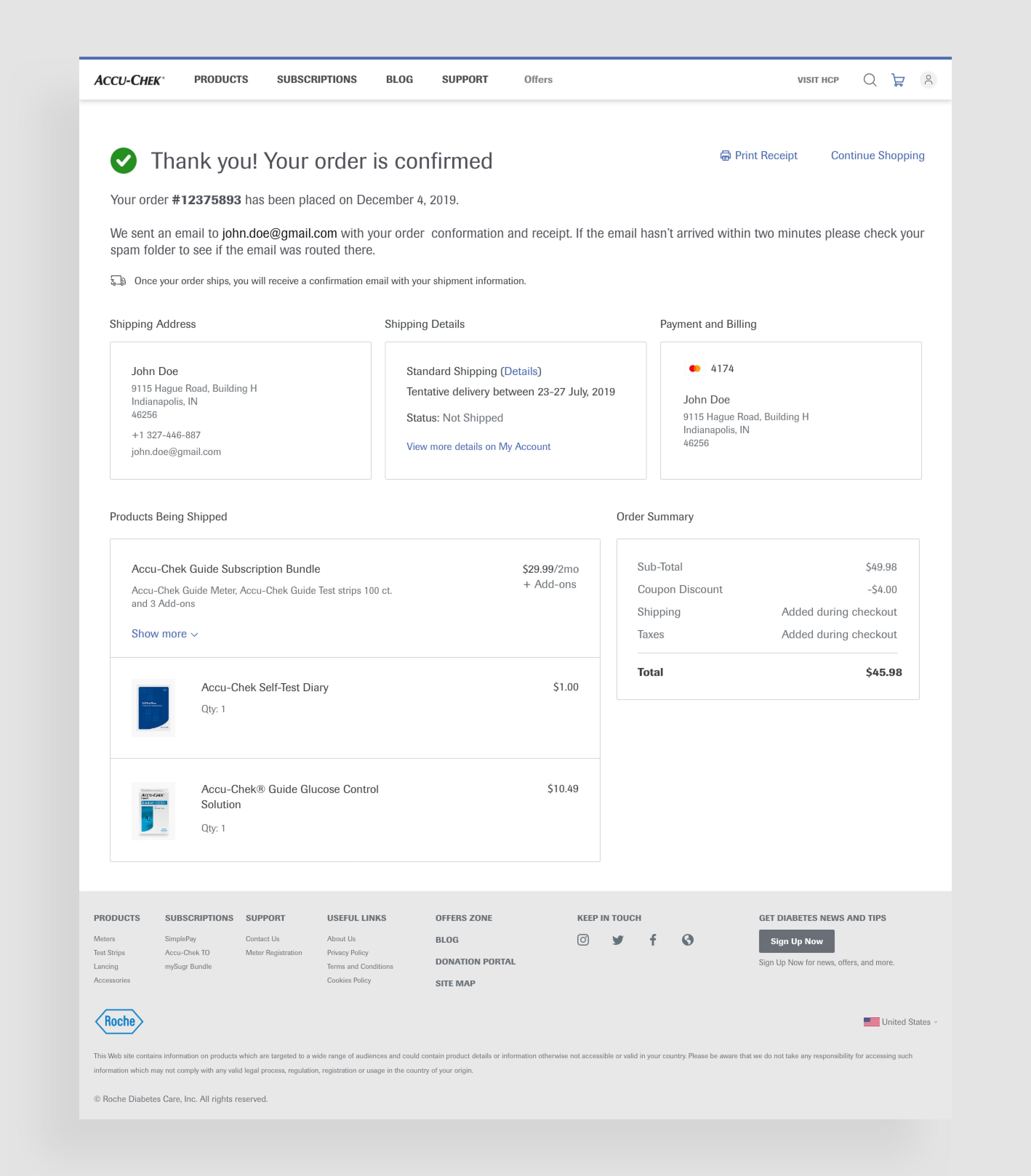Open mySugr Bundle footer link
This screenshot has width=1031, height=1176.
tap(188, 966)
